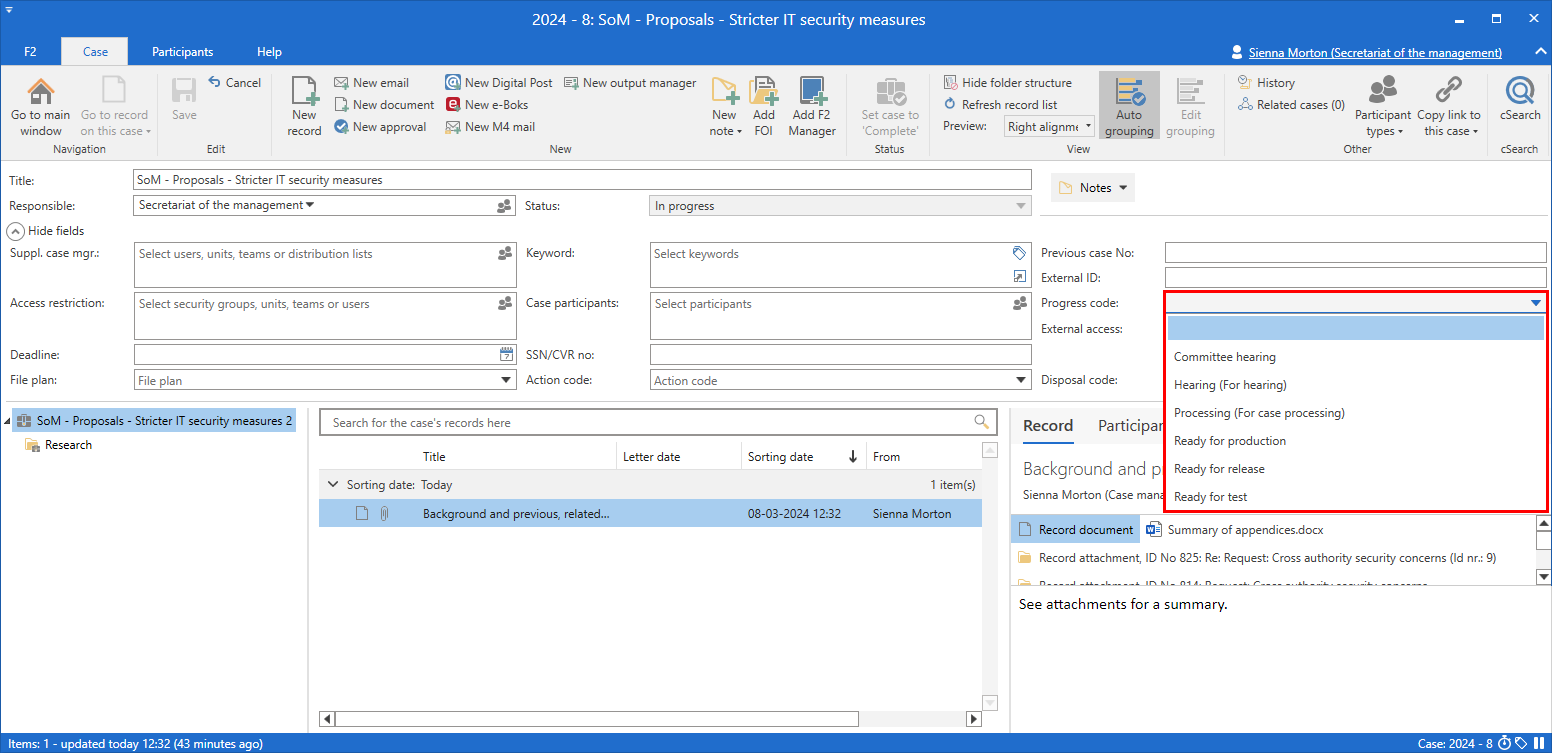Viewport: 1552px width, 753px height.
Task: Click the people icon in Case participants field
Action: click(1019, 304)
